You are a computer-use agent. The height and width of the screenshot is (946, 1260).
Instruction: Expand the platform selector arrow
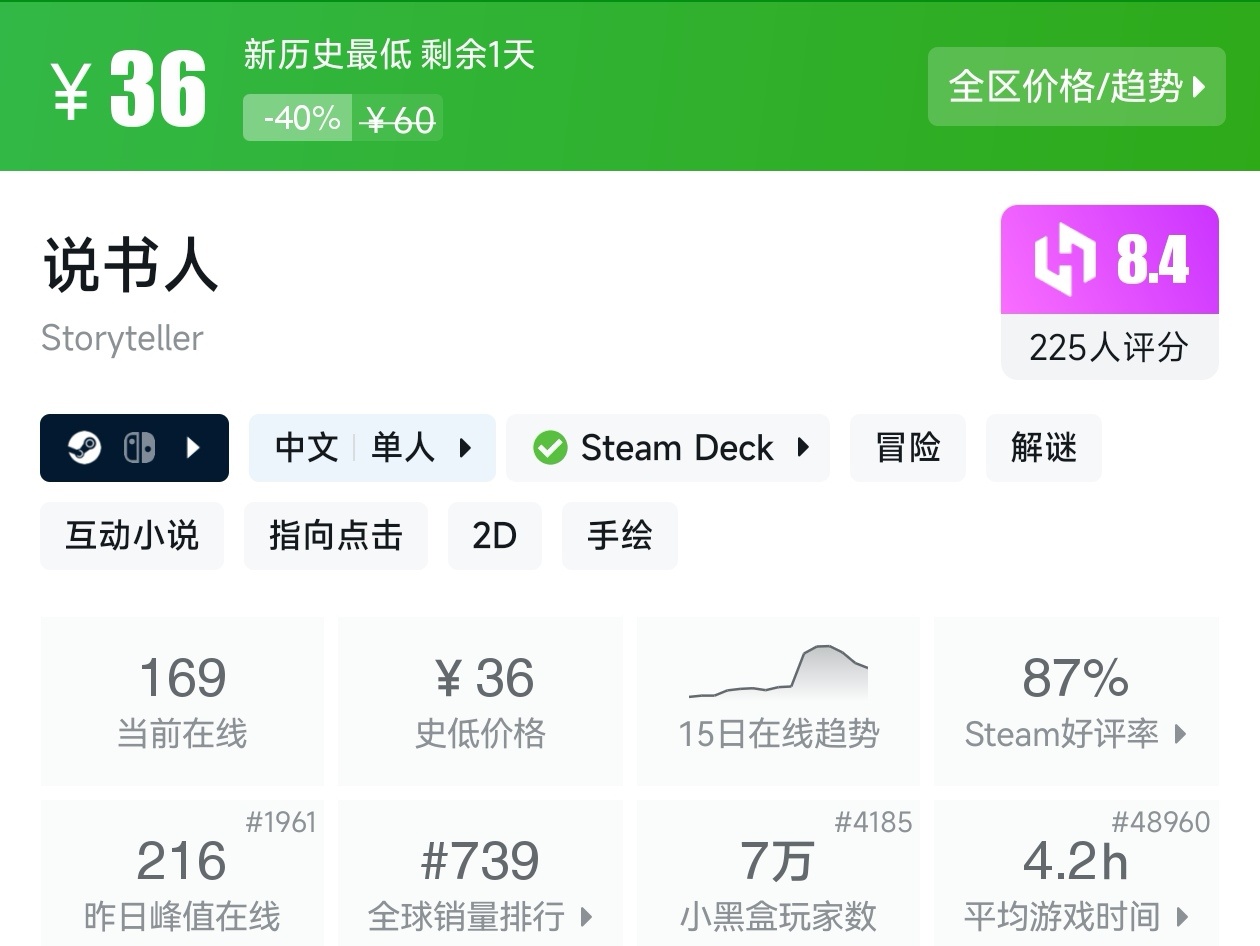coord(194,448)
